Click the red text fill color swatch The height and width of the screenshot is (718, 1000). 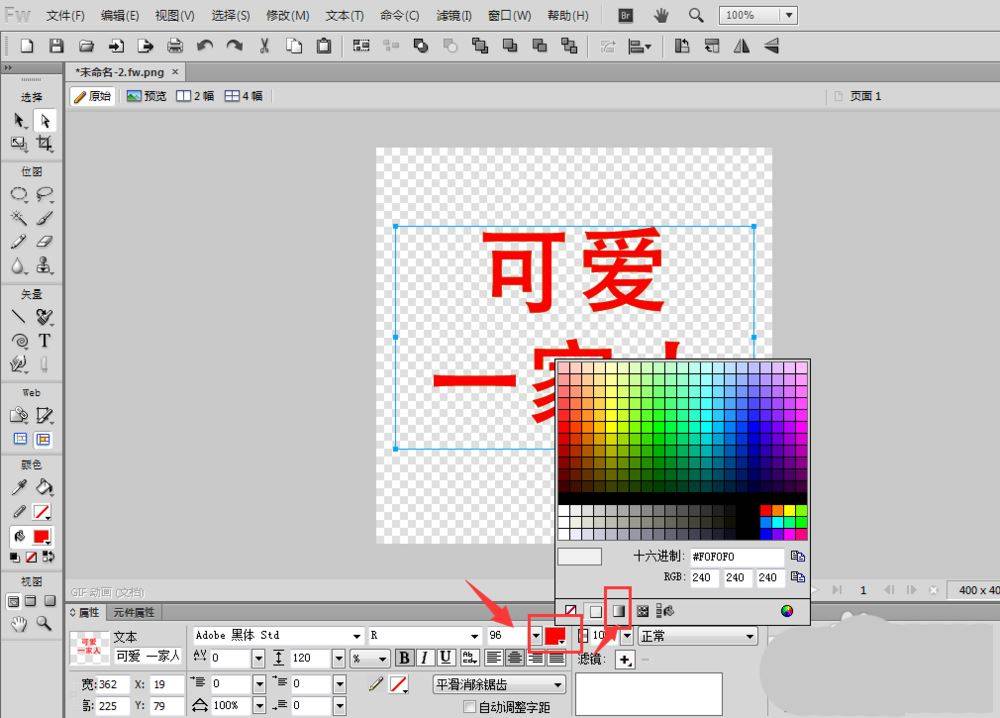[553, 636]
